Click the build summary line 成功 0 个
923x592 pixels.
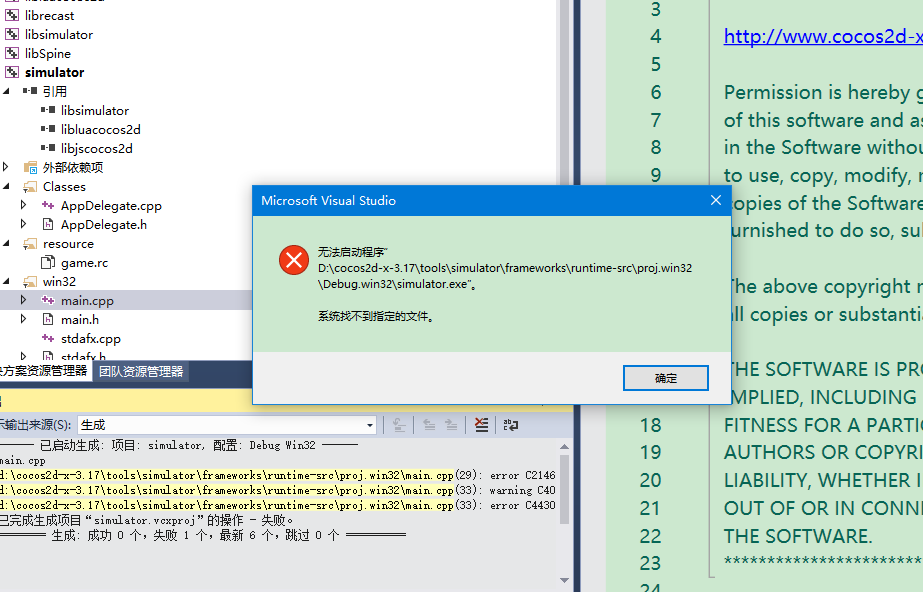(202, 535)
